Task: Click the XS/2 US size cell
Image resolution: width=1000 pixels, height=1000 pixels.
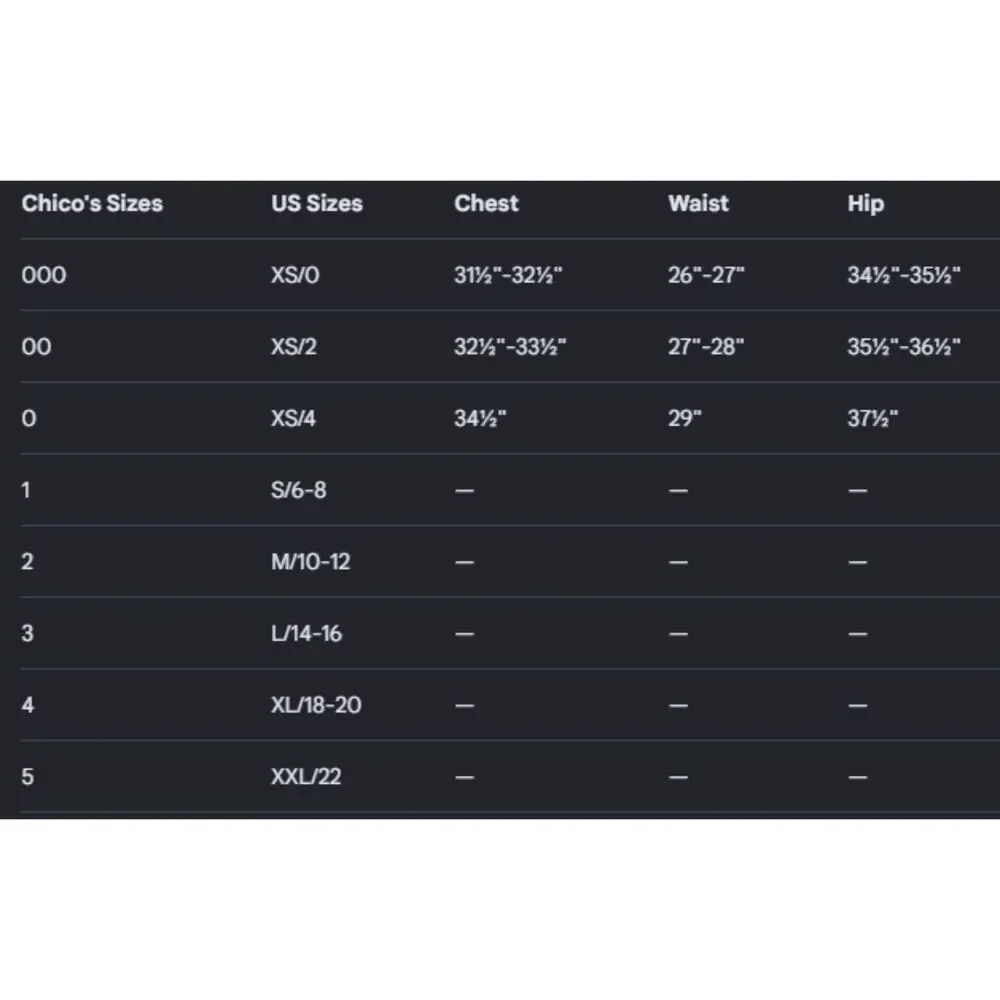Action: [x=293, y=347]
